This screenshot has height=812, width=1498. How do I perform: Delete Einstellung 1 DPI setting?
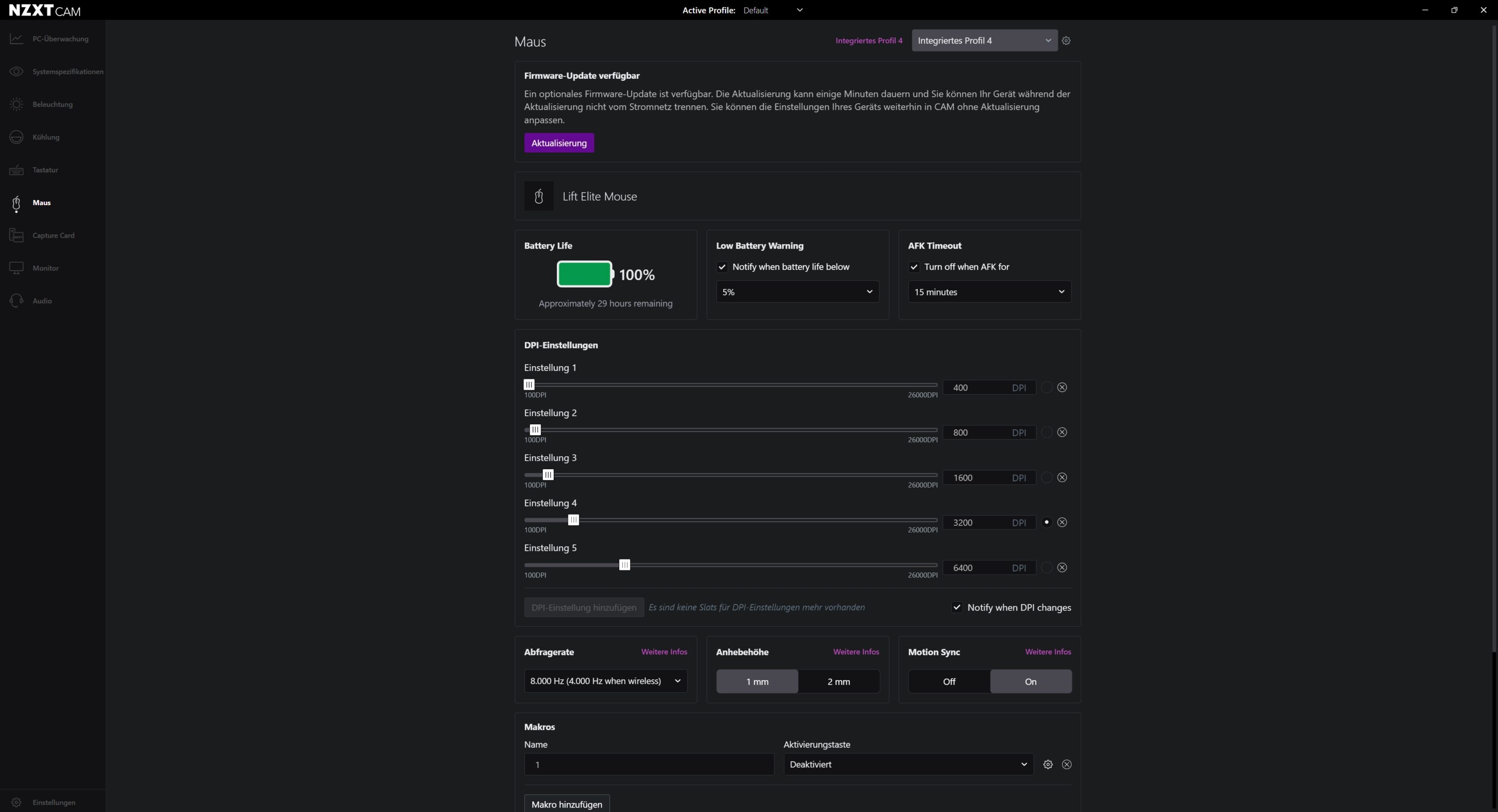click(x=1062, y=388)
